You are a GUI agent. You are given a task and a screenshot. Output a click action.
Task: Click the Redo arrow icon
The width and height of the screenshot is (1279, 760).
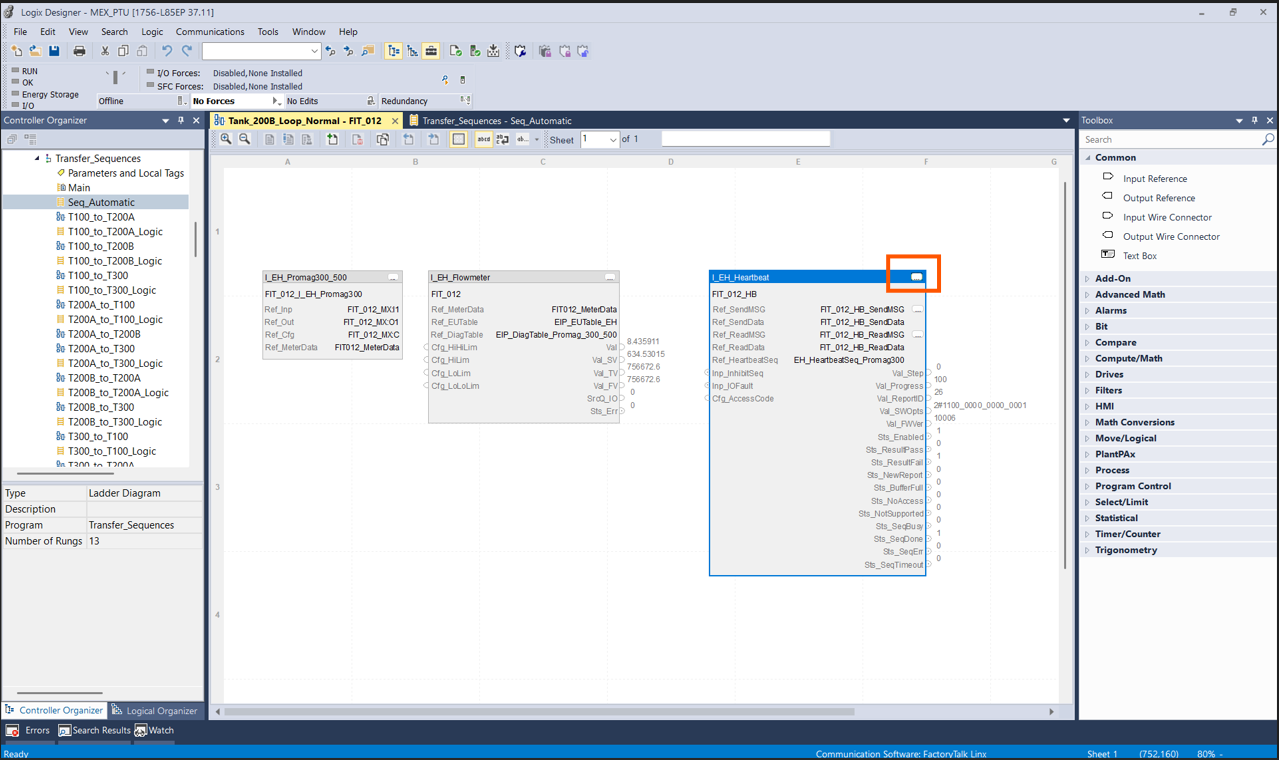coord(186,51)
